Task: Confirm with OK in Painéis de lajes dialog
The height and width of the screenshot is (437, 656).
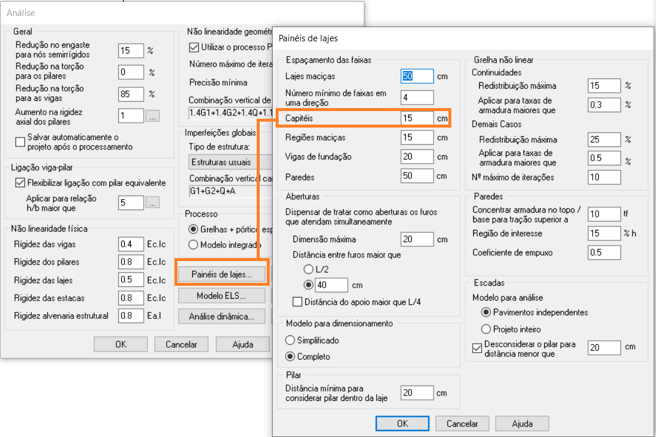Action: [402, 424]
